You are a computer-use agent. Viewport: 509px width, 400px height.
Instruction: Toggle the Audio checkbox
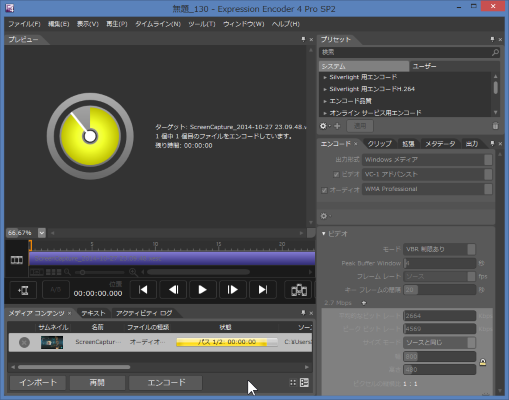click(324, 190)
